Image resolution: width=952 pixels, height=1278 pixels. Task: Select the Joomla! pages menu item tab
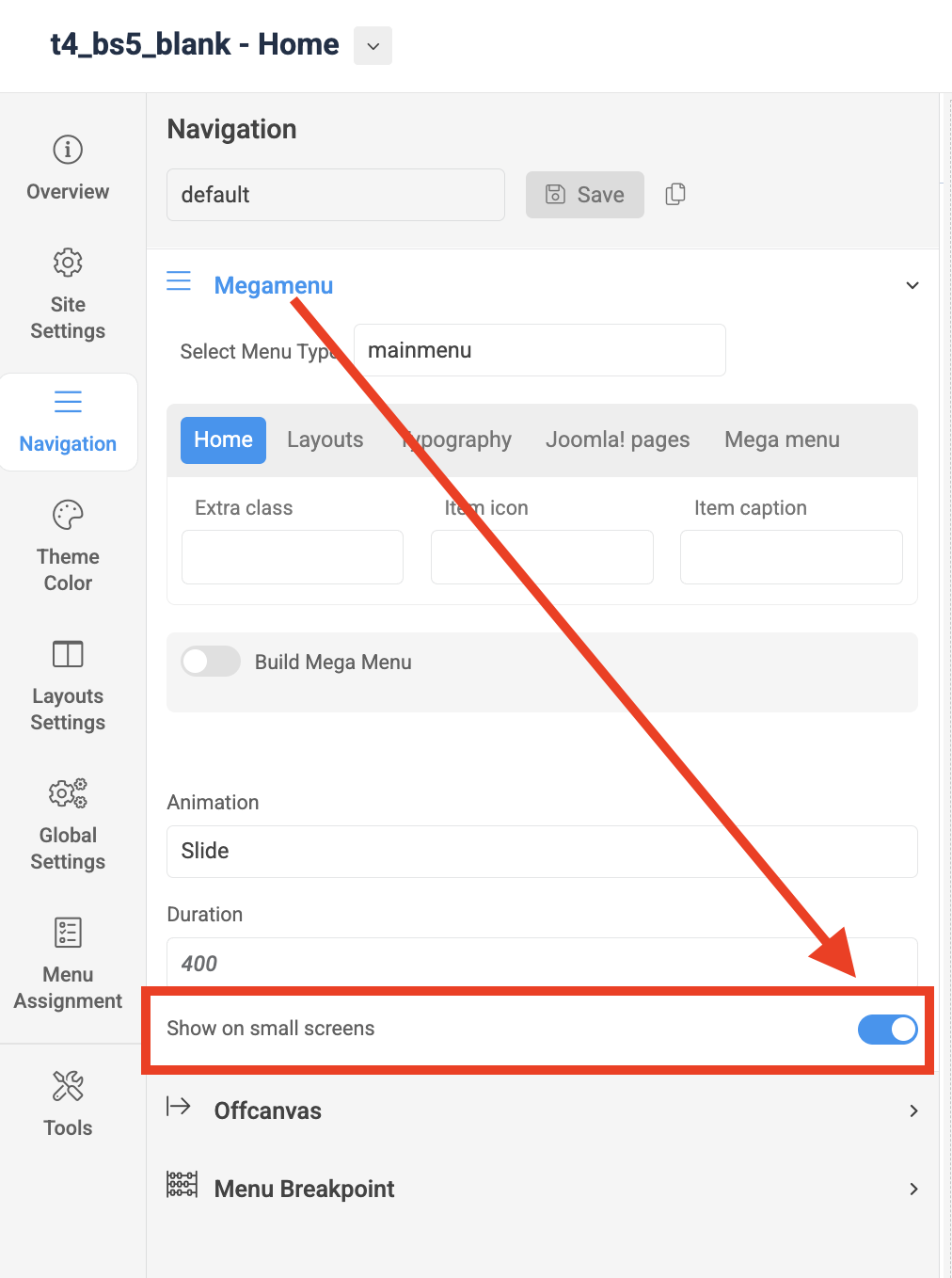pos(618,440)
